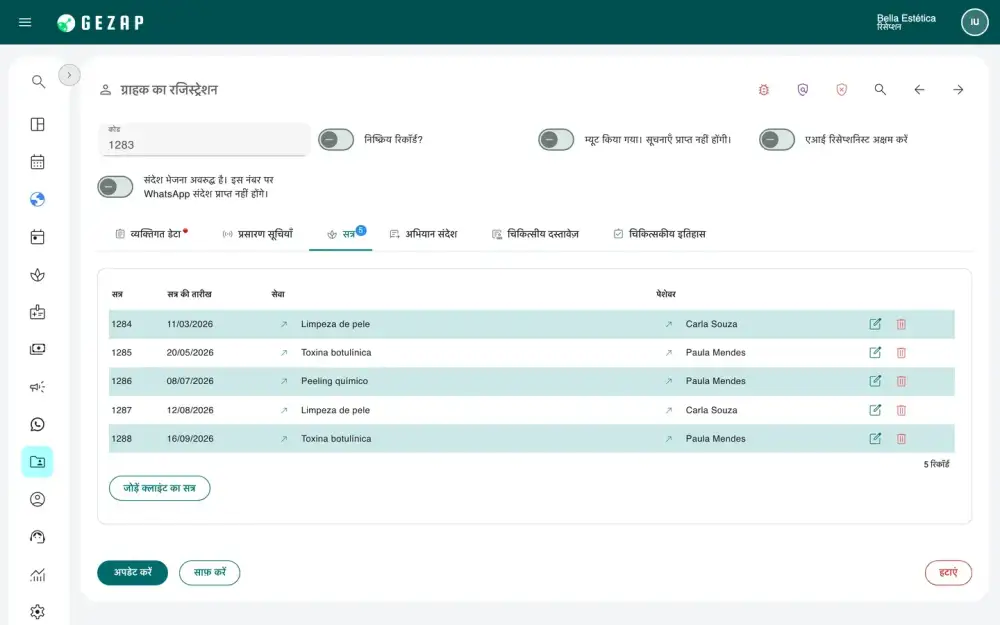1000x625 pixels.
Task: Switch to चिकित्सकीय इतिहास tab
Action: [x=659, y=234]
